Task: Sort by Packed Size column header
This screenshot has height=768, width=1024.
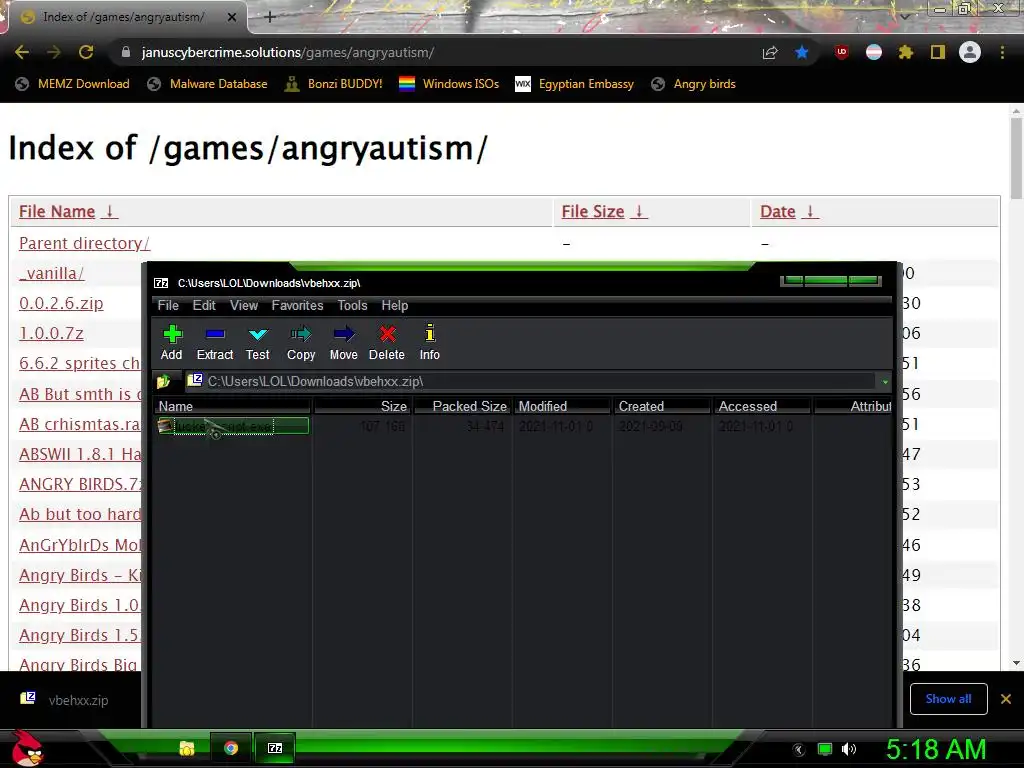Action: pyautogui.click(x=463, y=406)
